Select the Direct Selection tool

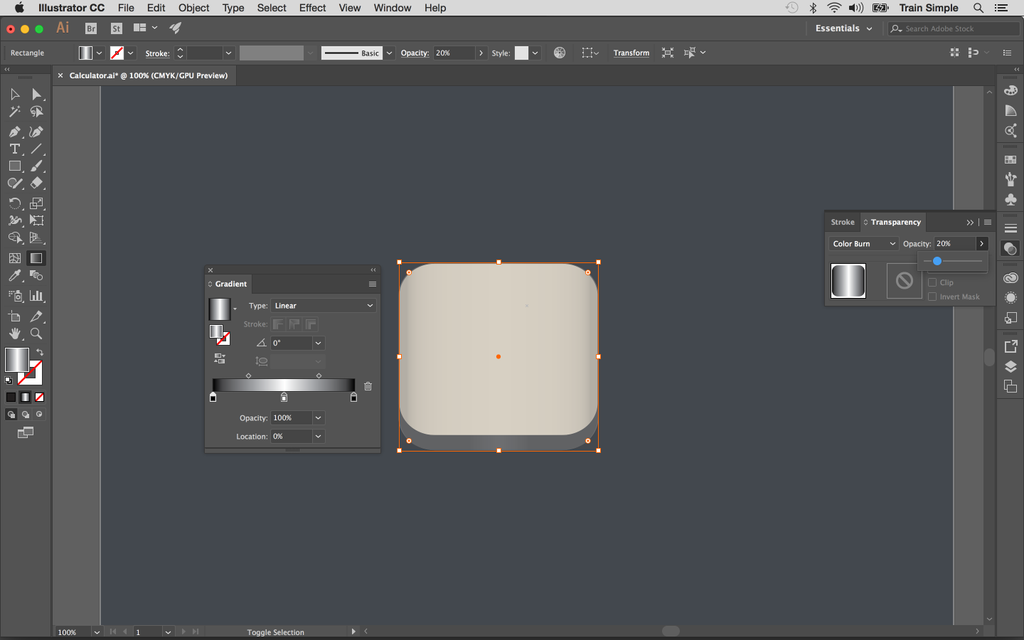[x=36, y=94]
